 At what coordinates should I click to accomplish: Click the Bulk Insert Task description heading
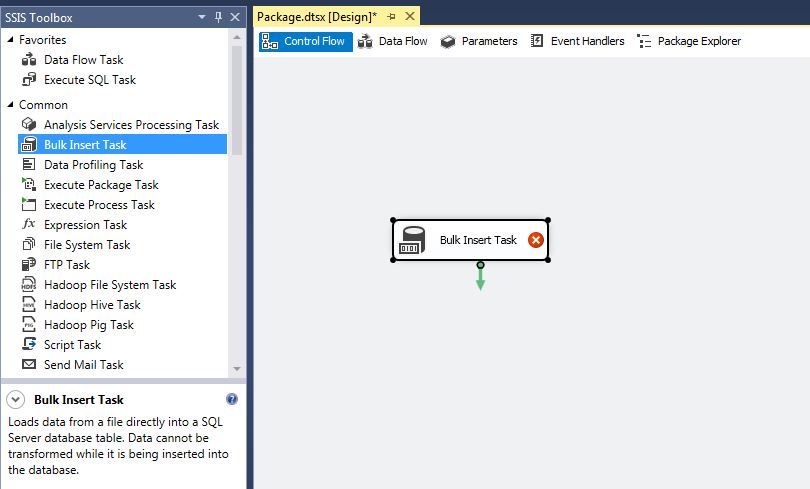(x=79, y=400)
